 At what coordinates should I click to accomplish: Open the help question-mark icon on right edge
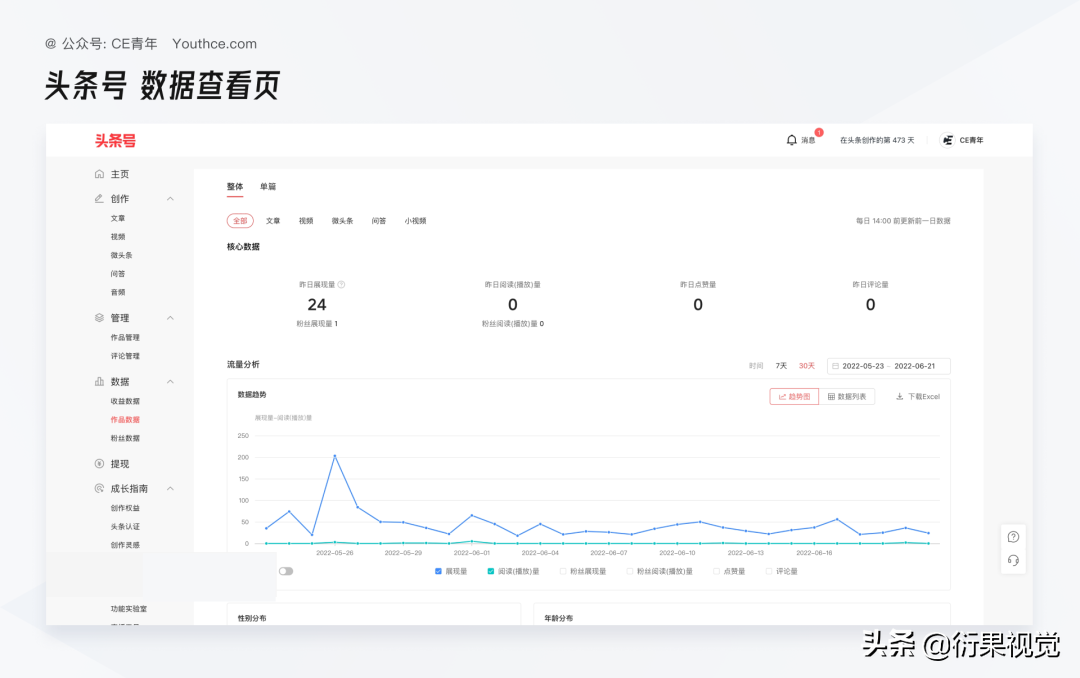(x=1012, y=536)
